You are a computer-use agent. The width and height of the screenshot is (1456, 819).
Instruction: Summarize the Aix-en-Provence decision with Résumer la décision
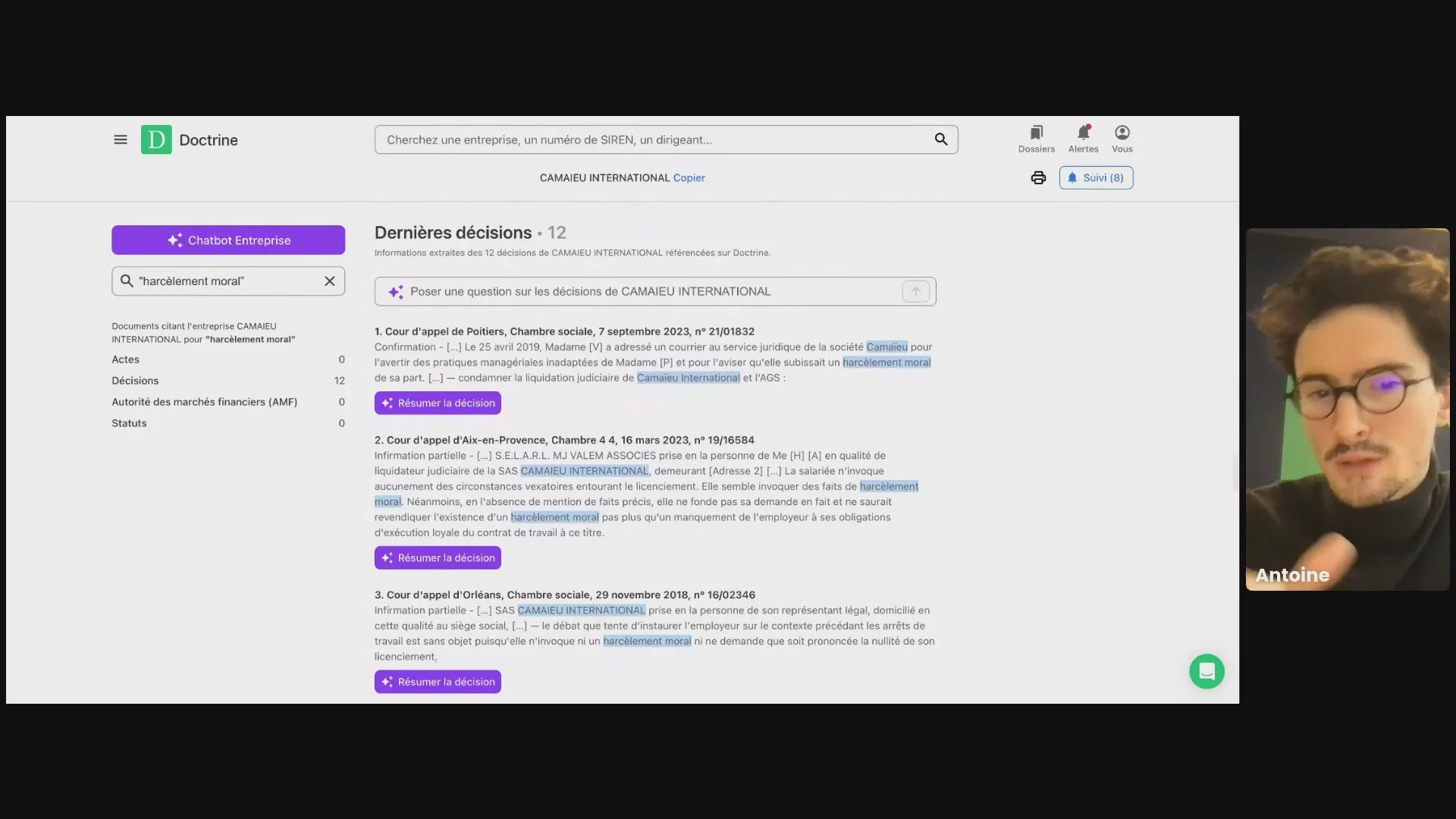[438, 557]
